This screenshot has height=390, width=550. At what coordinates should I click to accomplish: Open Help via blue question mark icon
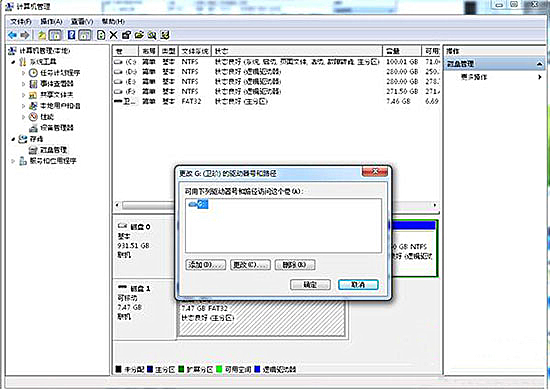click(72, 35)
